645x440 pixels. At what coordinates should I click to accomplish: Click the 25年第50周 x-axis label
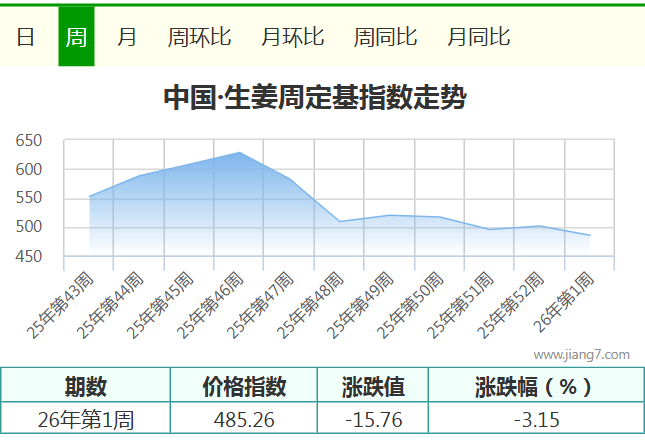(x=415, y=302)
